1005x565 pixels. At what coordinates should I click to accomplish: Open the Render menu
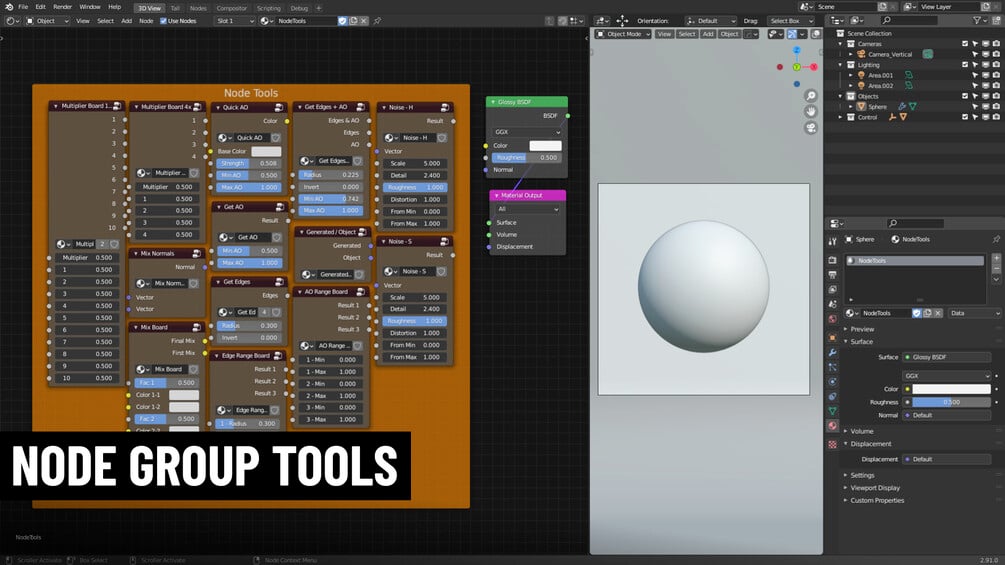pyautogui.click(x=62, y=7)
